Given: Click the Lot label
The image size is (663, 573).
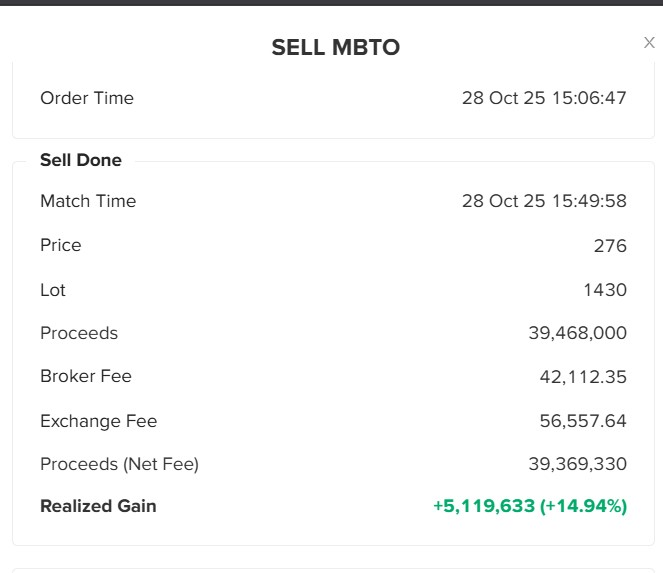Looking at the screenshot, I should [53, 290].
